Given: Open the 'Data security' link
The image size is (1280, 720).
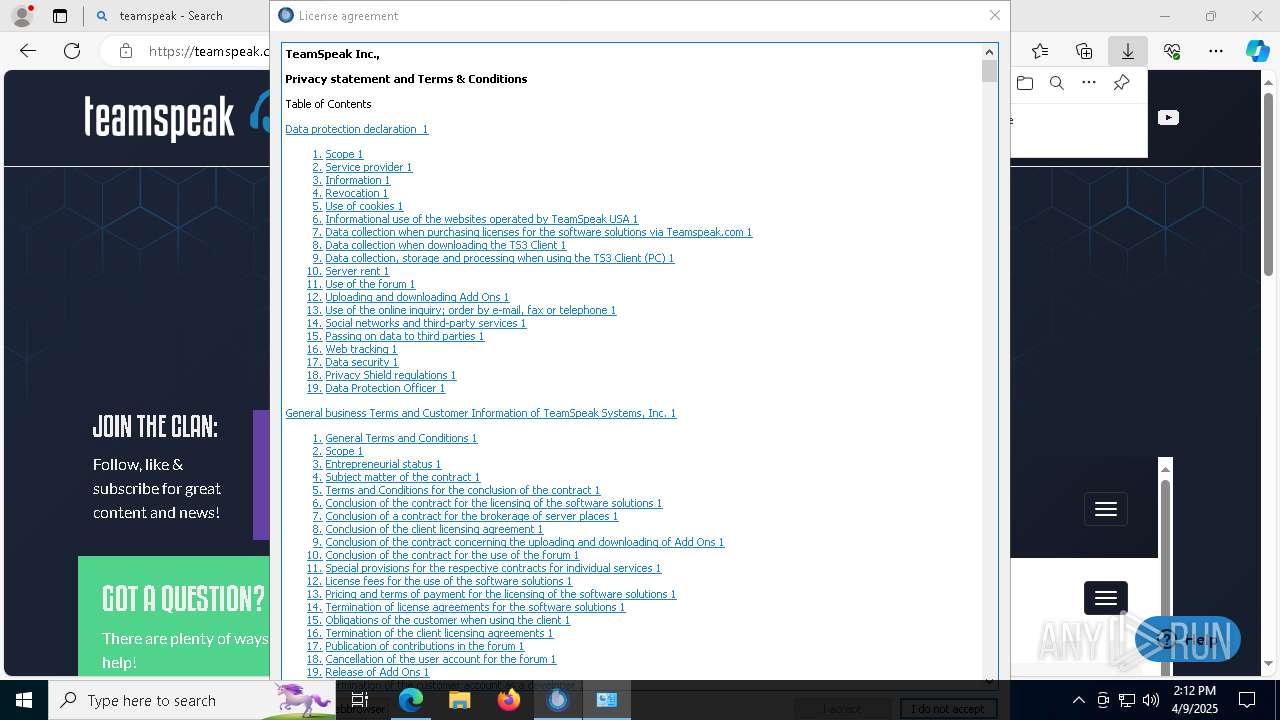Looking at the screenshot, I should click(x=361, y=362).
